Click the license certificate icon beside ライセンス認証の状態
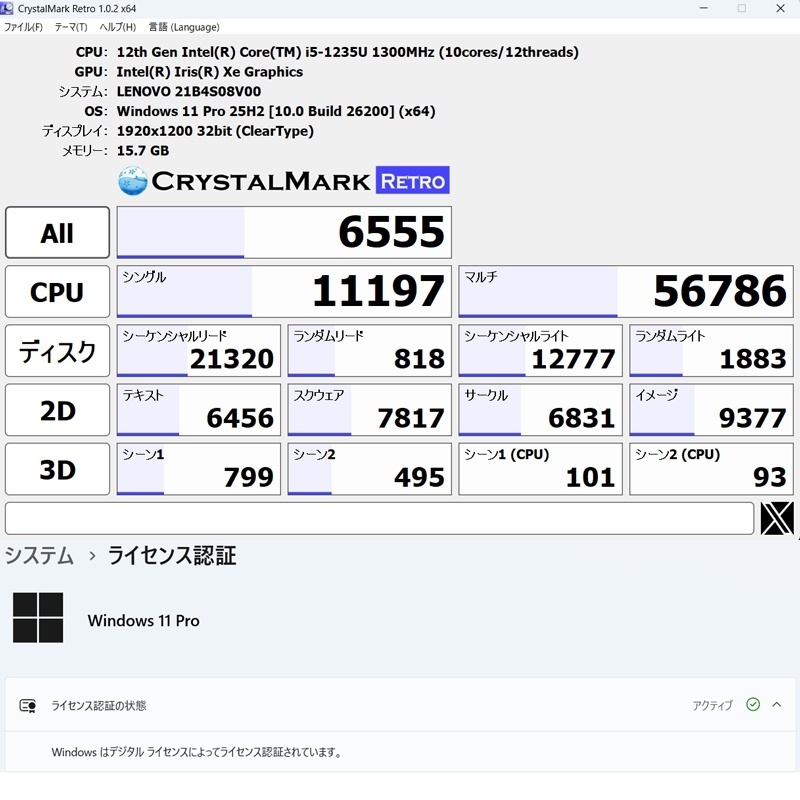The height and width of the screenshot is (800, 800). tap(28, 706)
